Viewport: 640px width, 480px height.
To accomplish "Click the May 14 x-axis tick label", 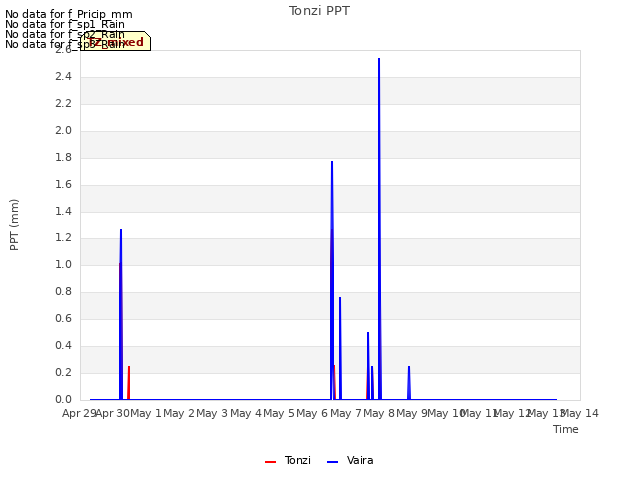I will tap(580, 413).
